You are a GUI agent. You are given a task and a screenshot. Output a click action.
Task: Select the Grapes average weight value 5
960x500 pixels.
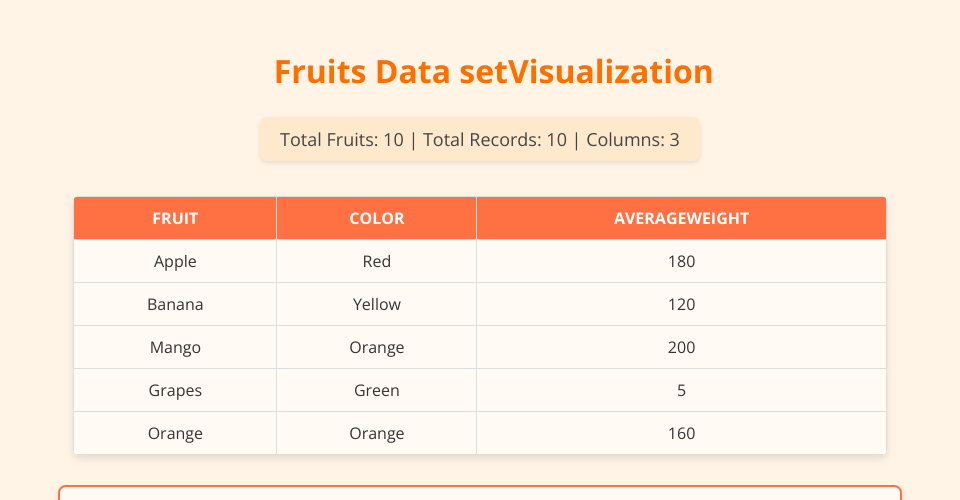[681, 391]
